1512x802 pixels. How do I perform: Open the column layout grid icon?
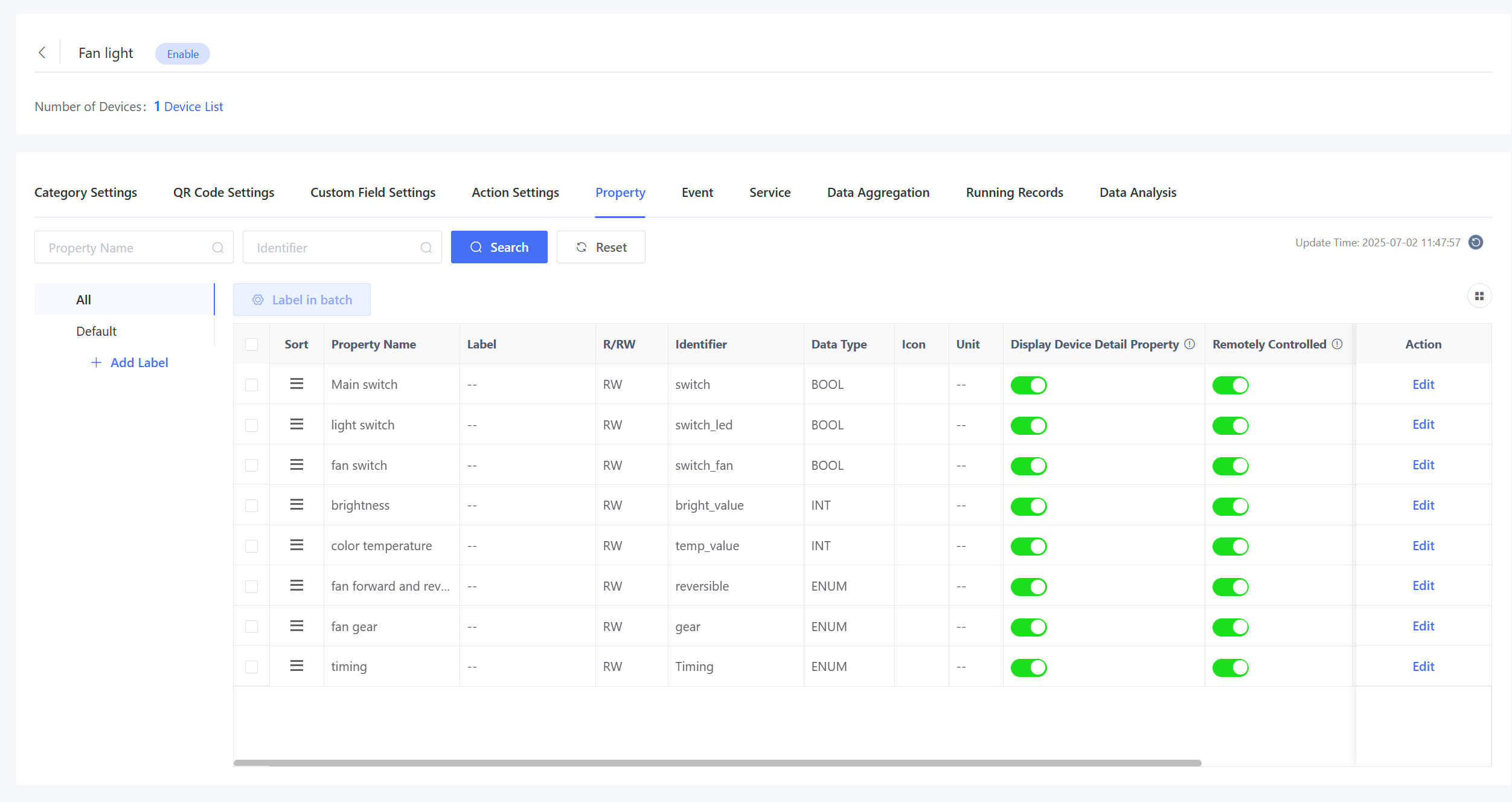pyautogui.click(x=1479, y=296)
